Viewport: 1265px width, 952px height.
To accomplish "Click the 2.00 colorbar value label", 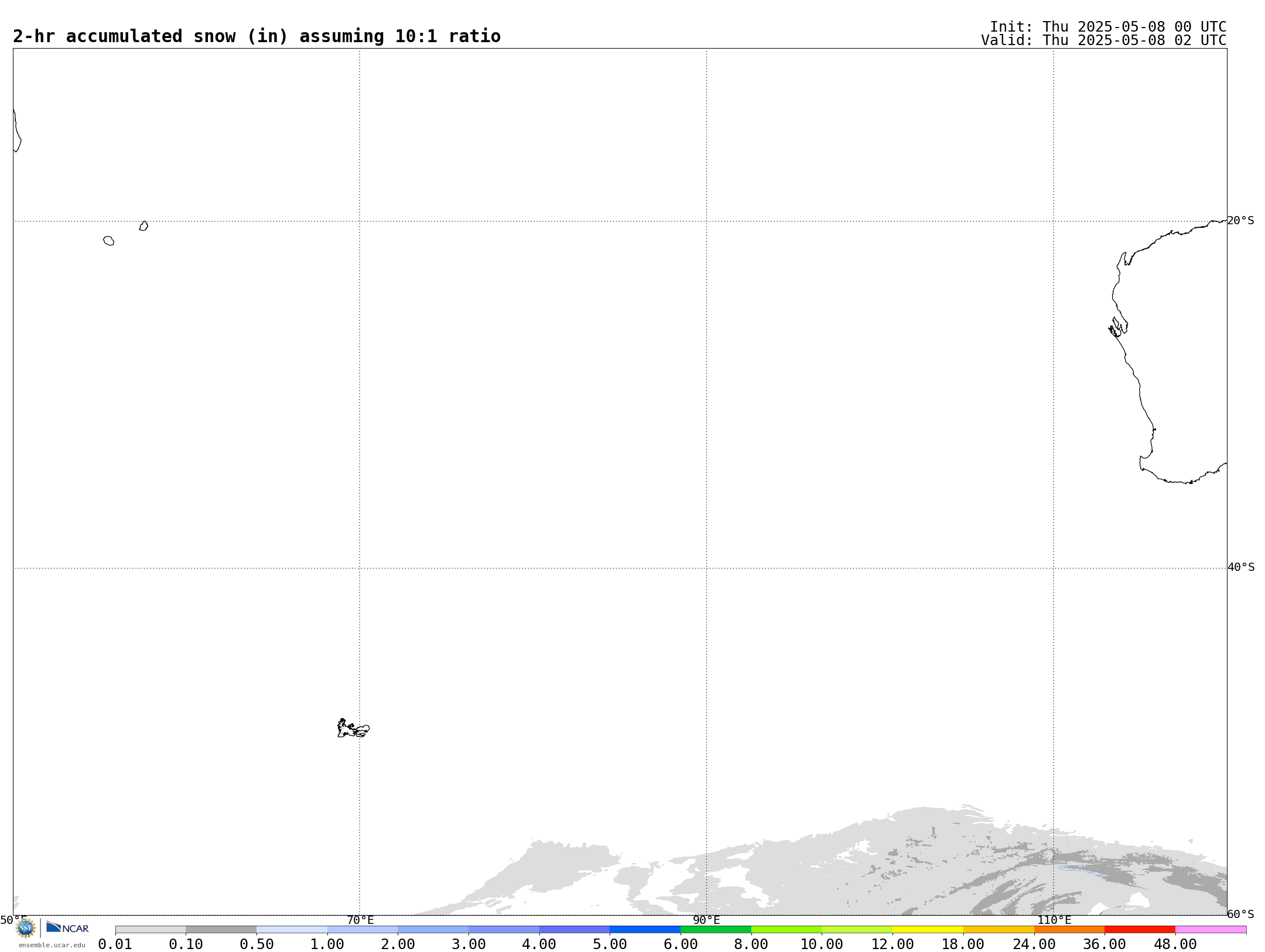I will click(398, 944).
